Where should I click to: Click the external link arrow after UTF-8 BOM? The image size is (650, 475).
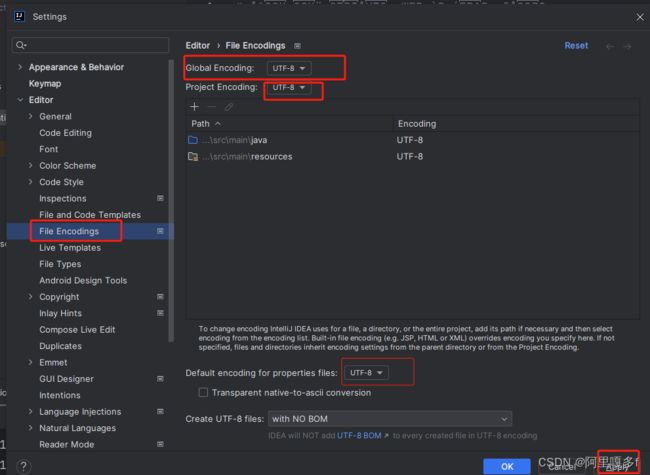(386, 436)
